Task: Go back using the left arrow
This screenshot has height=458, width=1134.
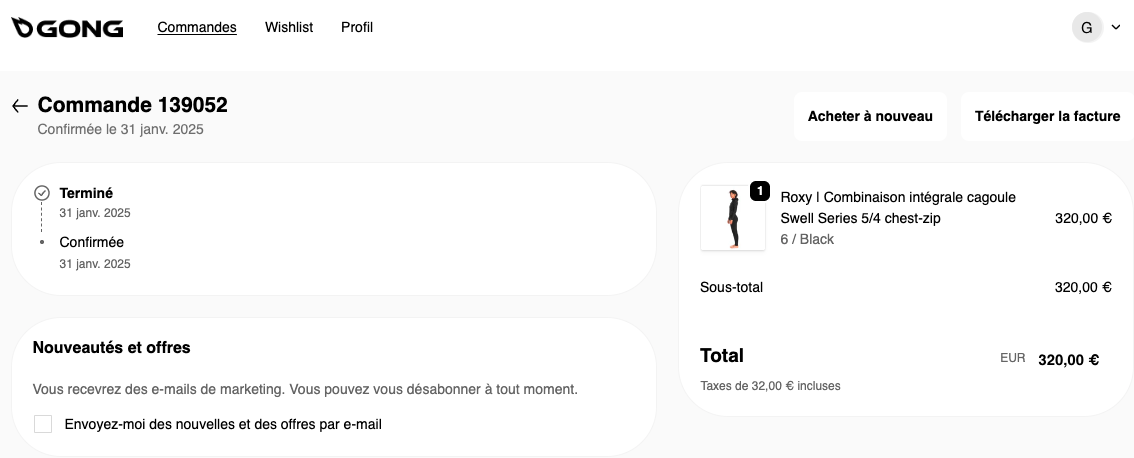Action: click(x=20, y=106)
